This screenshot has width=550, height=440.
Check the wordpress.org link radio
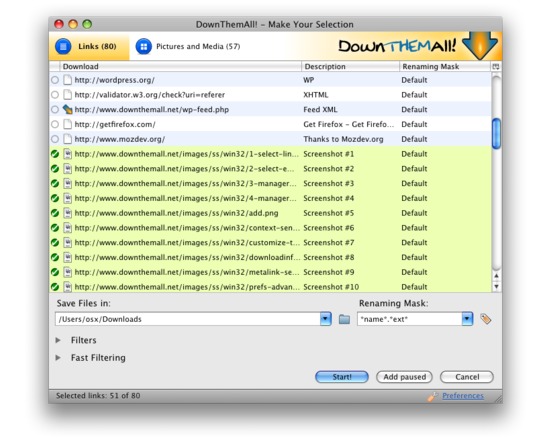point(55,80)
